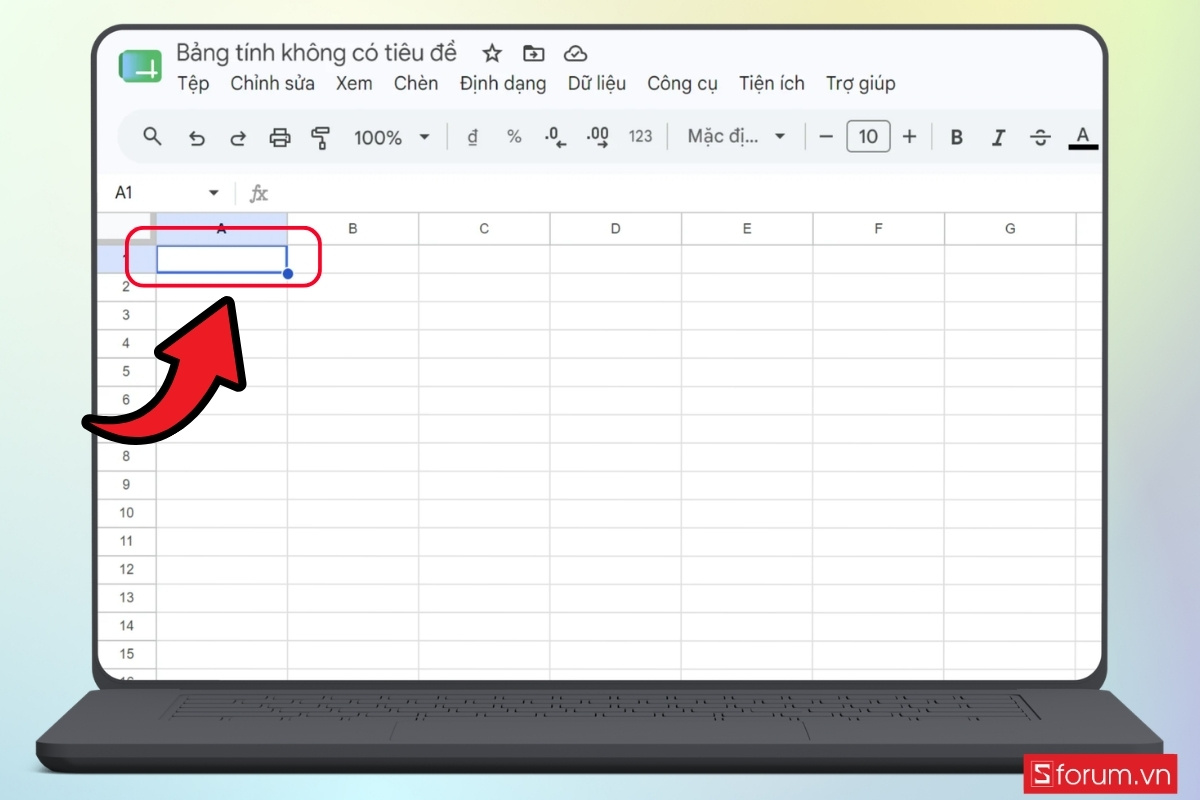Screen dimensions: 1200x800
Task: Undo the last action
Action: pos(197,138)
